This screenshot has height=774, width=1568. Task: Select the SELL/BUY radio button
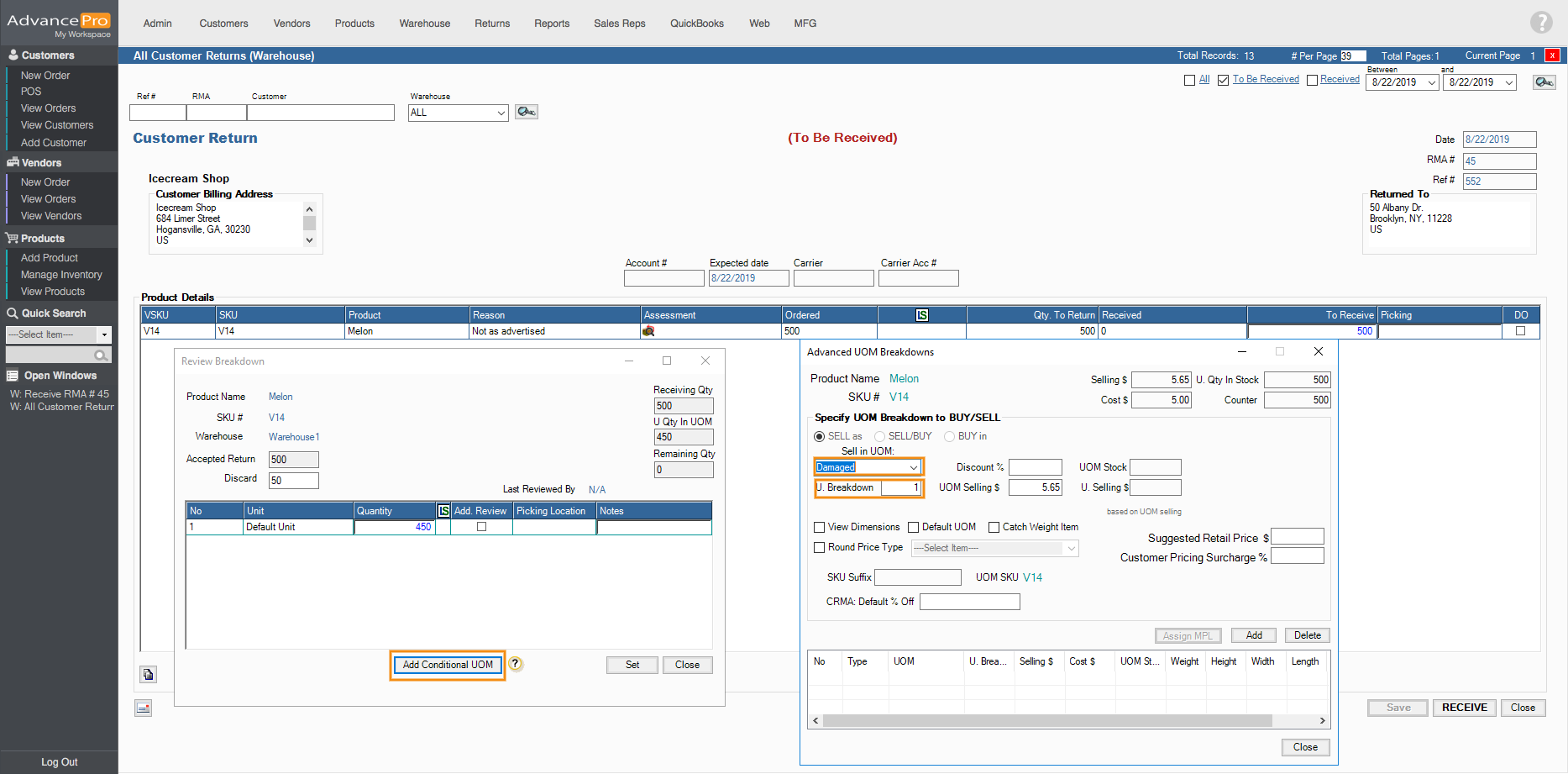tap(879, 436)
